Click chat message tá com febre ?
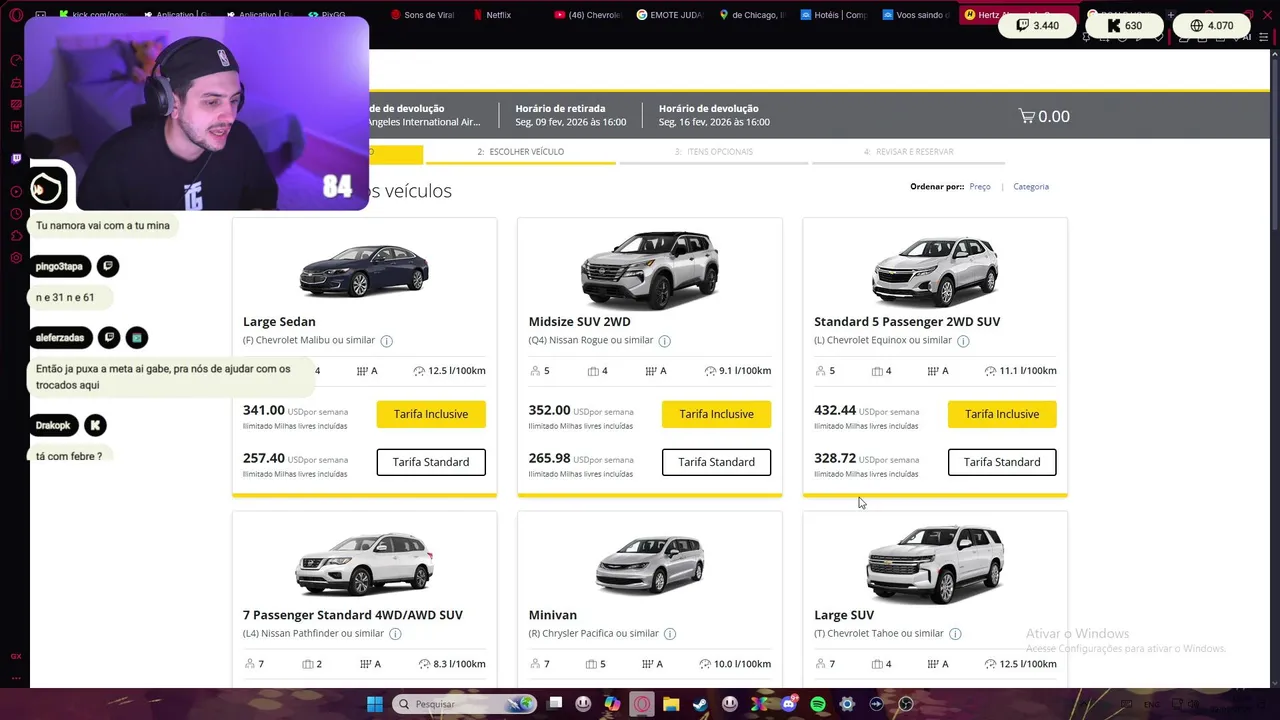Screen dimensions: 1280x720 [x=69, y=456]
